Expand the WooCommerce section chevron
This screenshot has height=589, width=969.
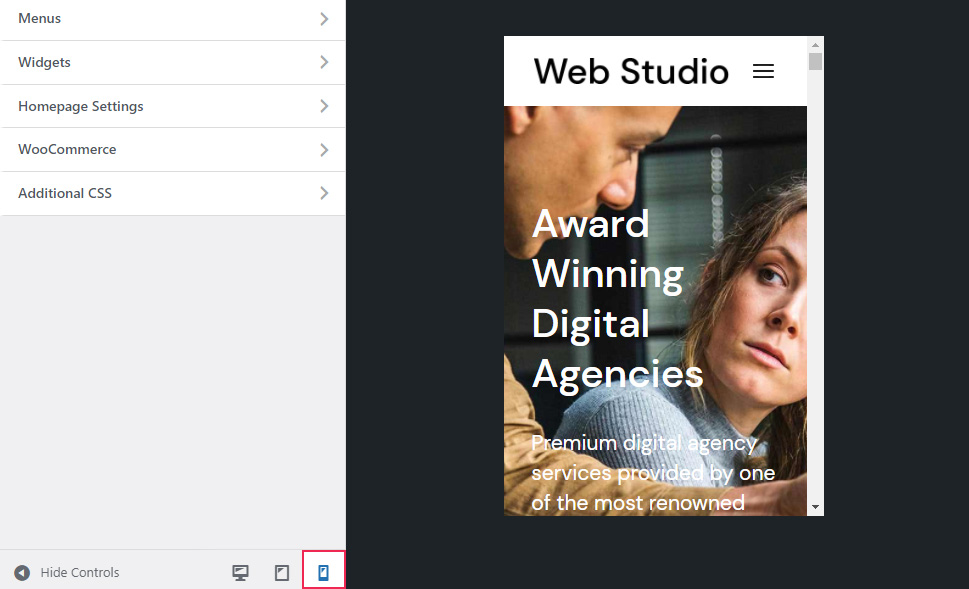tap(324, 150)
